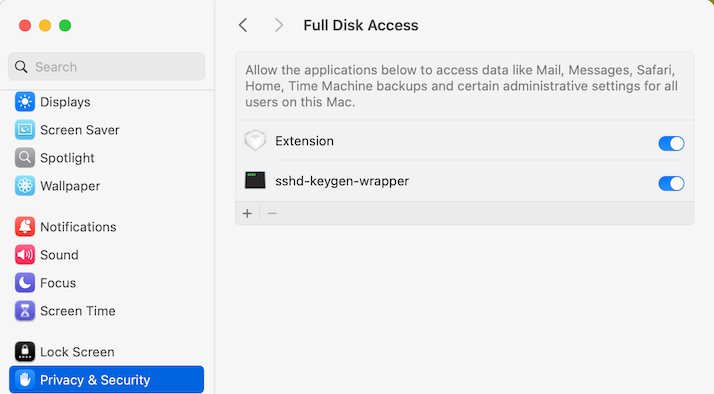Select the sshd-keygen-wrapper terminal icon row
Viewport: 714px width, 394px height.
(x=464, y=181)
